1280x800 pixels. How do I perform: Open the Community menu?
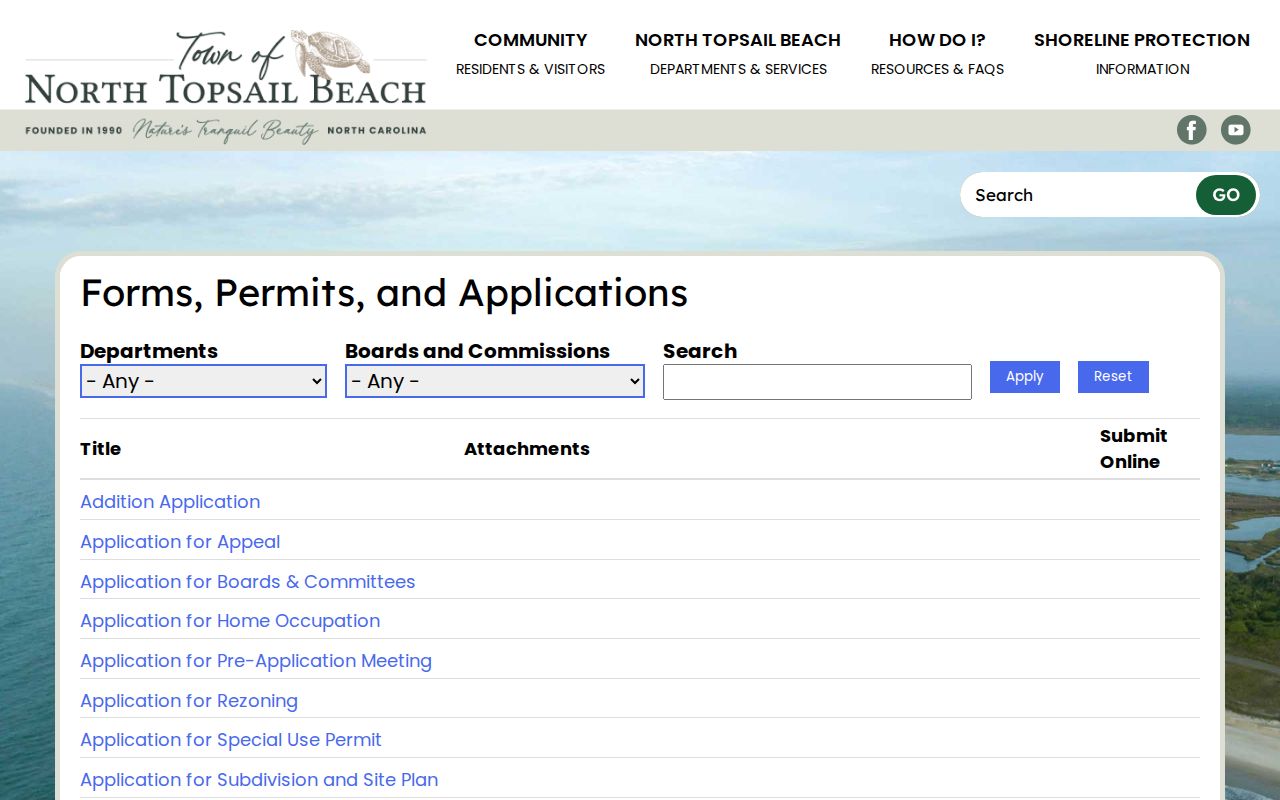pos(530,54)
